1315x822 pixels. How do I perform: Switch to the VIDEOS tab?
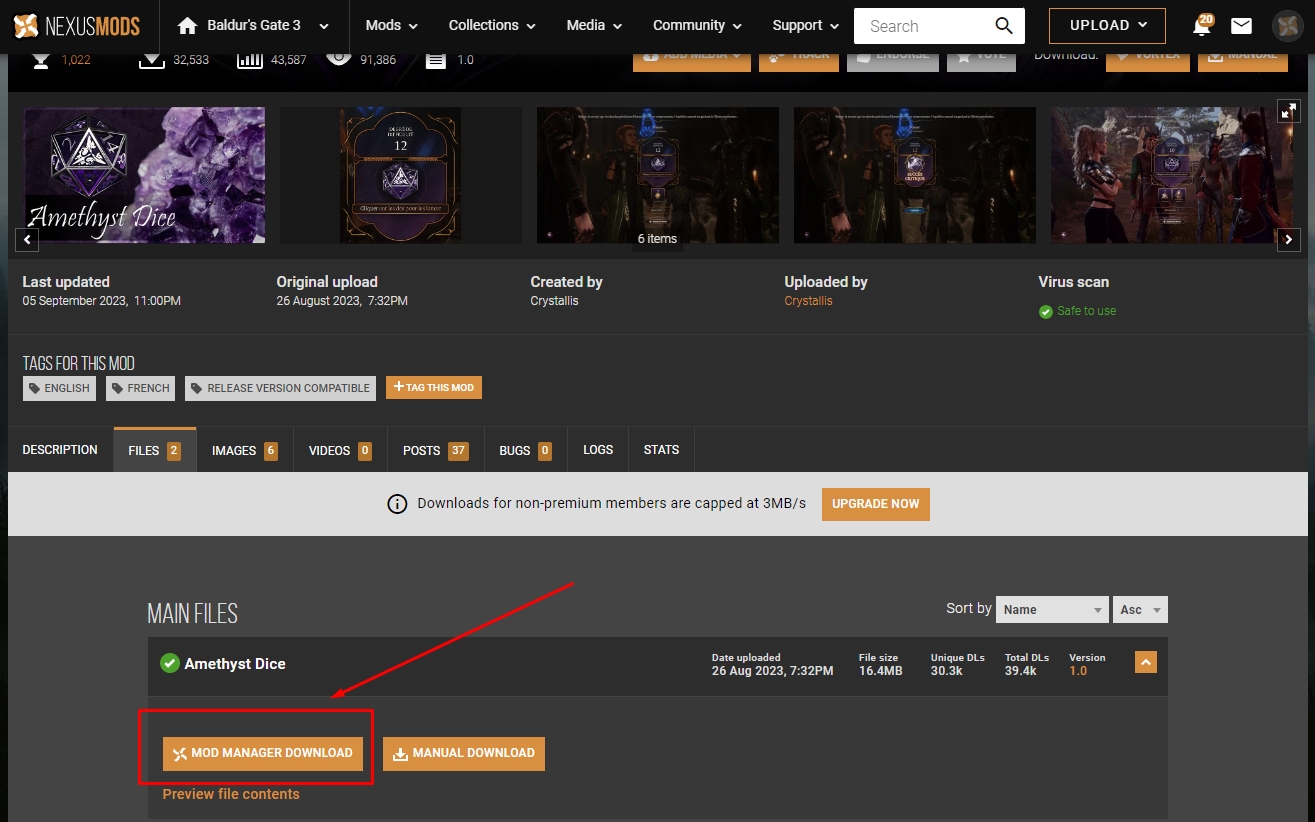click(x=340, y=450)
